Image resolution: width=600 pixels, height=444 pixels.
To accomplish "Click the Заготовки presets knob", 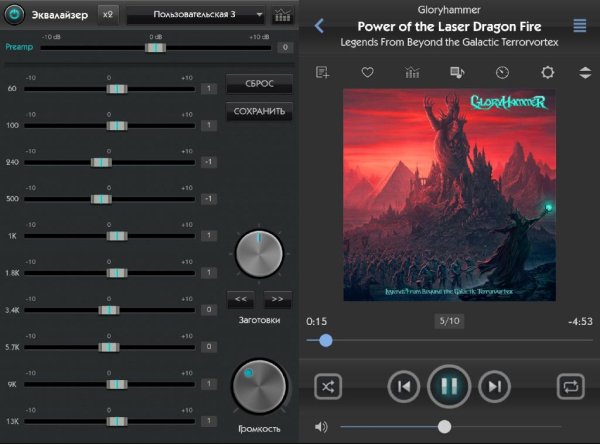I will point(259,253).
